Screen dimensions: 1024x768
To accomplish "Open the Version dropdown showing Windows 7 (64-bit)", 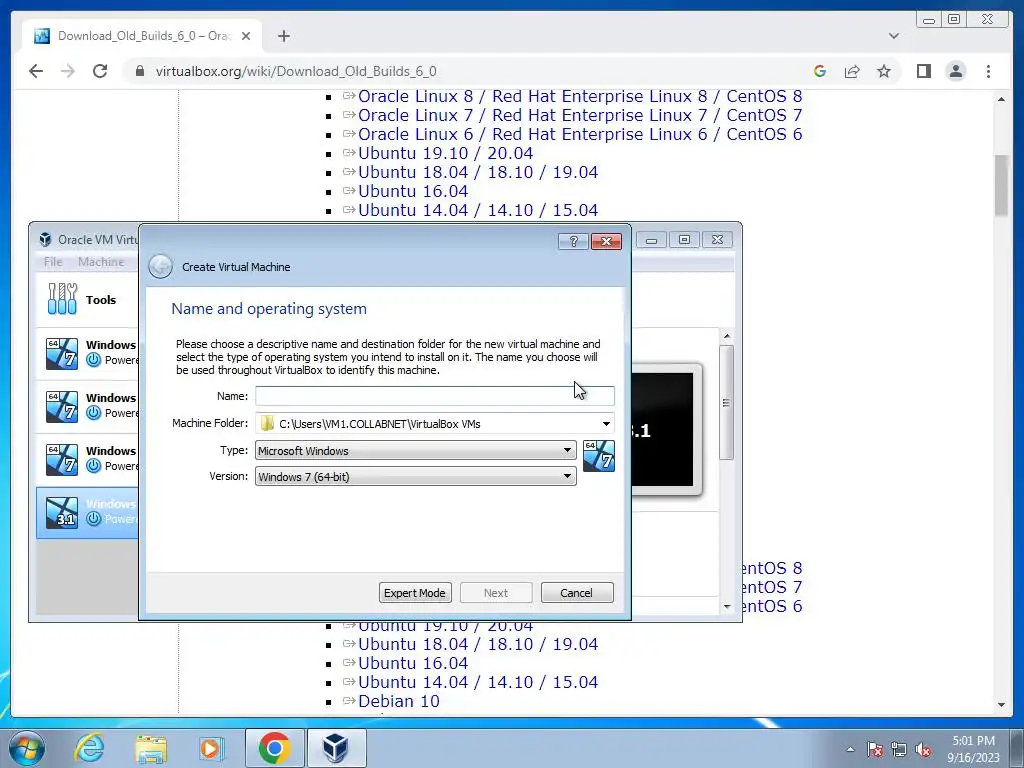I will (x=415, y=476).
